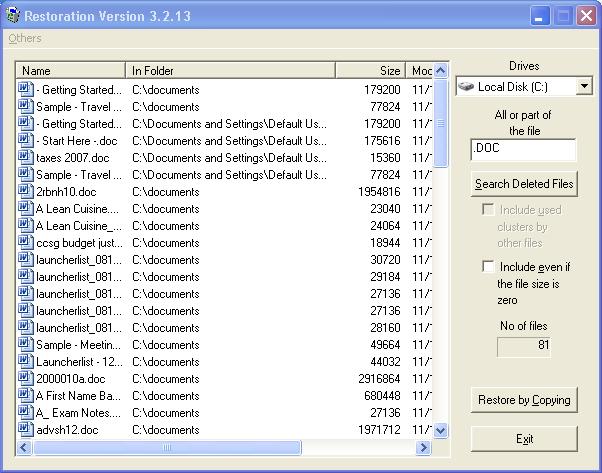Click size value 175616

coord(382,141)
